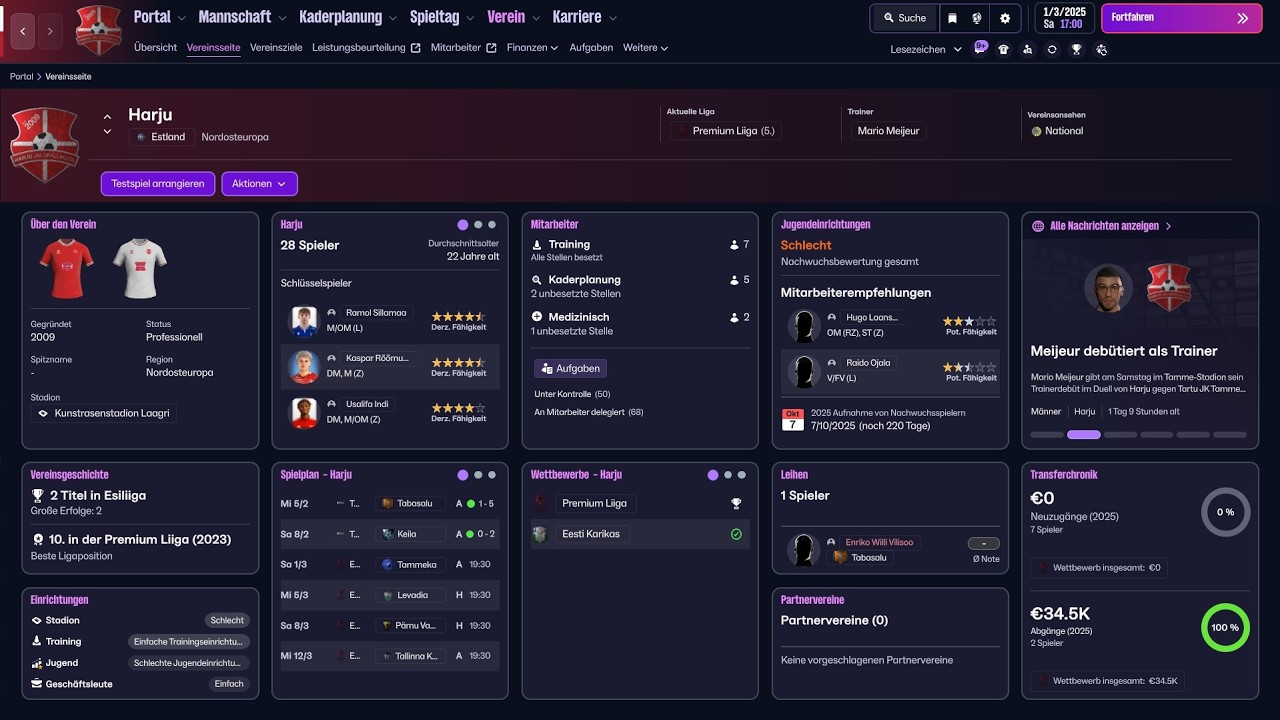Click the Harju club crest in top bar
Image resolution: width=1280 pixels, height=720 pixels.
click(x=98, y=30)
